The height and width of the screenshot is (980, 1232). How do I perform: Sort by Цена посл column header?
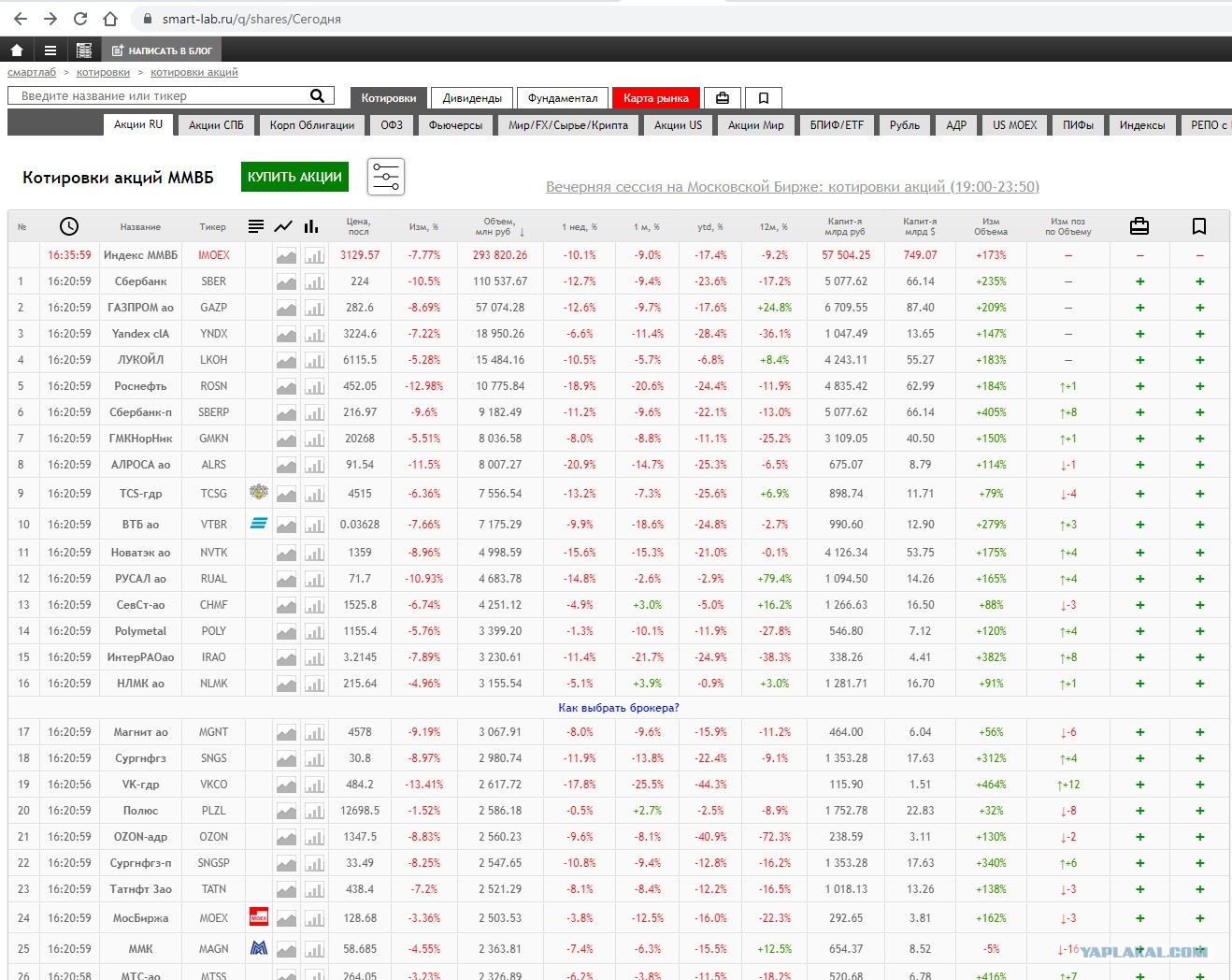point(359,226)
